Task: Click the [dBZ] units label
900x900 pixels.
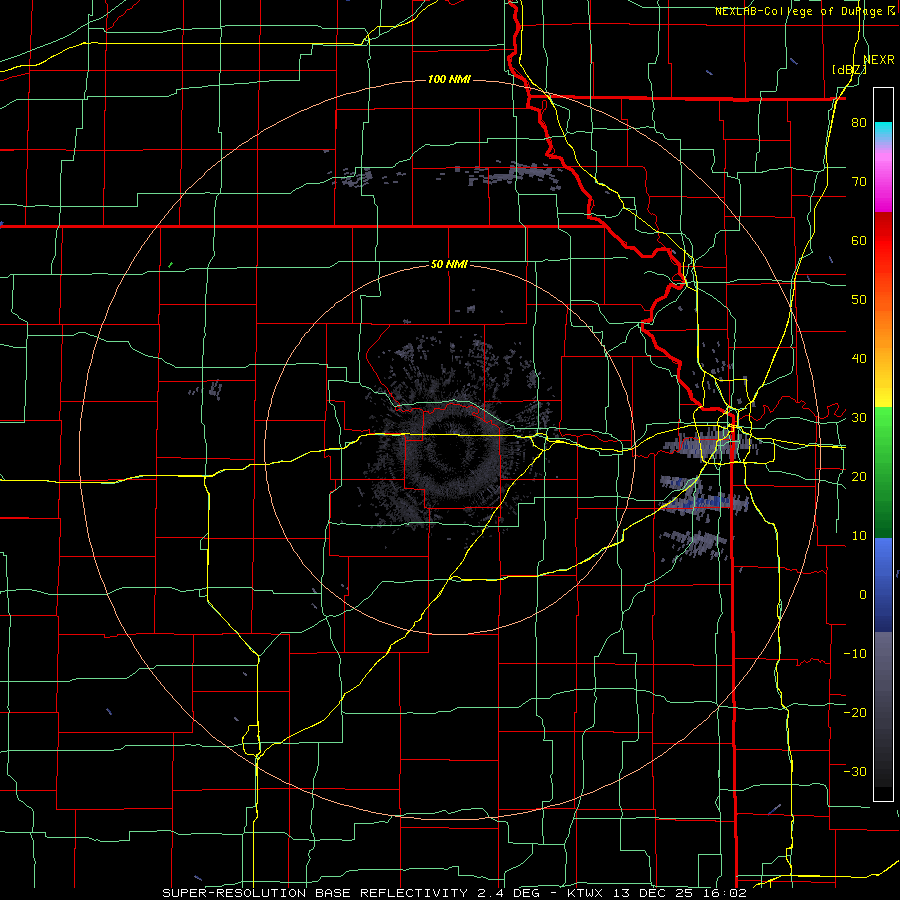Action: click(849, 70)
